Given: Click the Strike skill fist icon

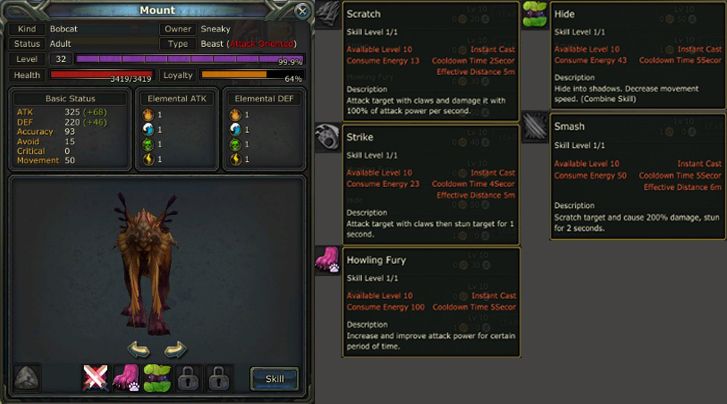Looking at the screenshot, I should 328,137.
